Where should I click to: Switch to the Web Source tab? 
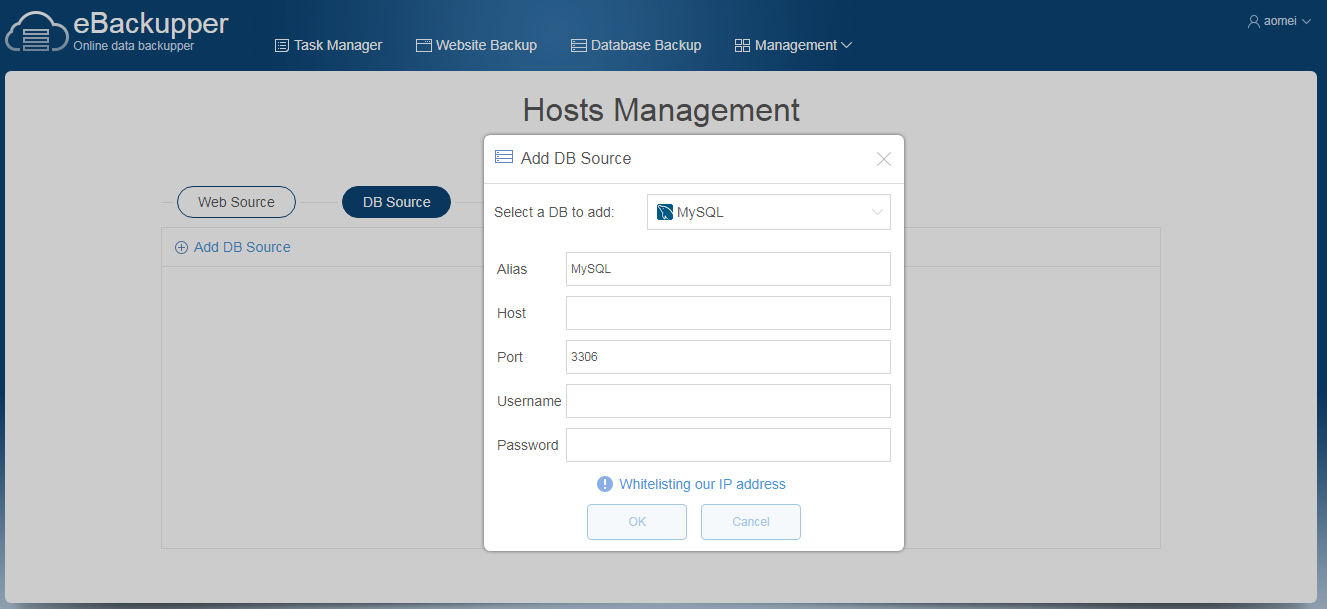pos(236,202)
